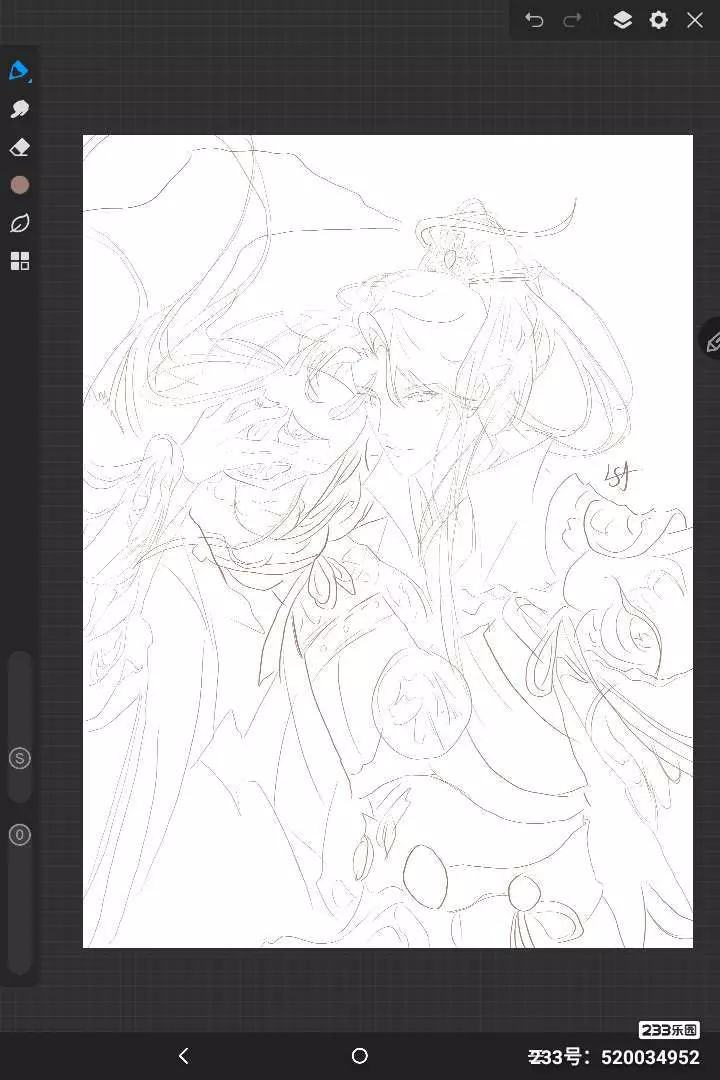Click the opacity O slider handle
Screen dimensions: 720x1080
pyautogui.click(x=19, y=834)
